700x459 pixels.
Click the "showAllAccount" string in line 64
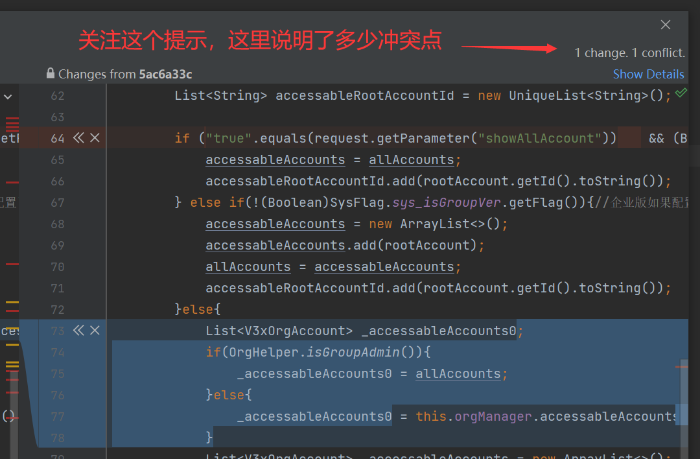click(x=547, y=138)
